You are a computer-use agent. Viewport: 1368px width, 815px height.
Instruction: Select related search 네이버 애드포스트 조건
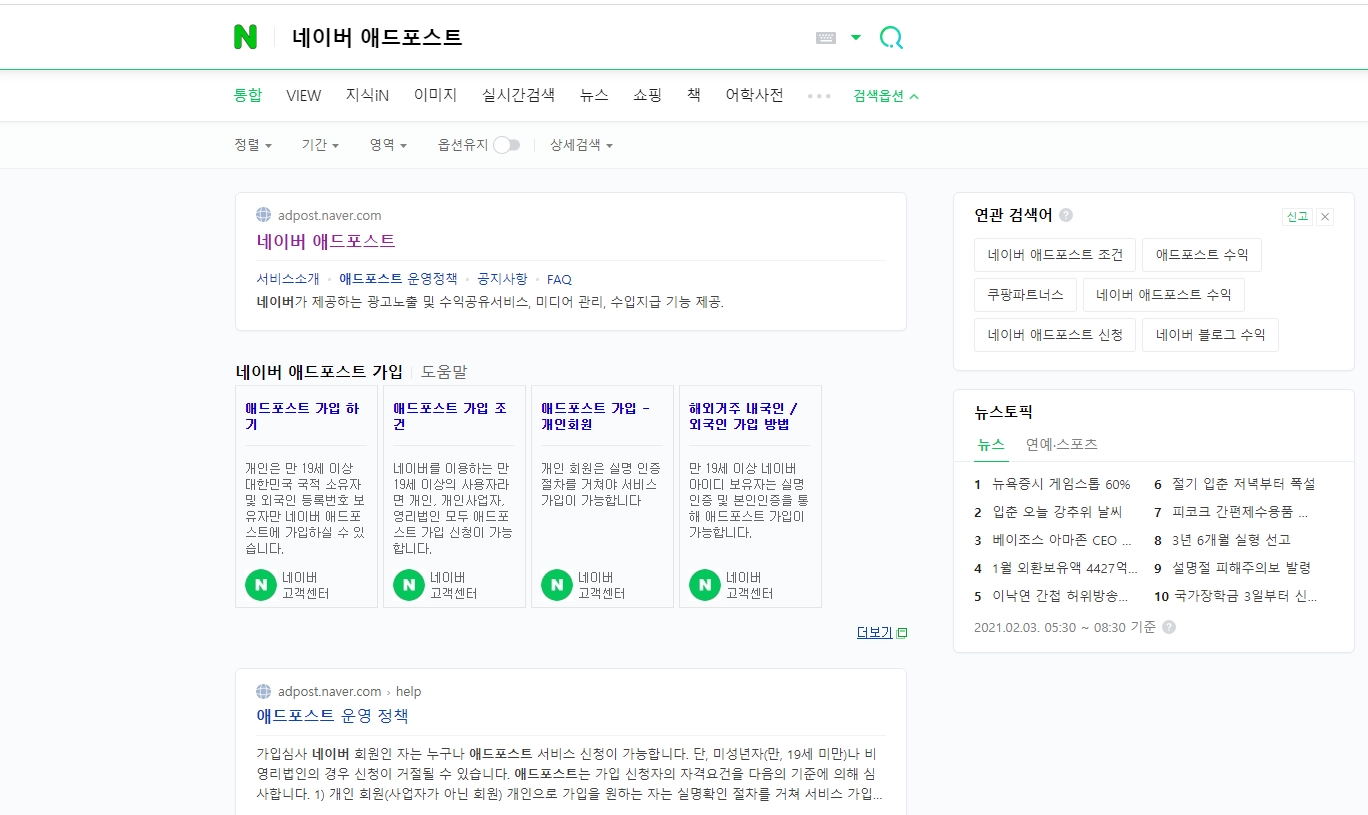tap(1055, 255)
